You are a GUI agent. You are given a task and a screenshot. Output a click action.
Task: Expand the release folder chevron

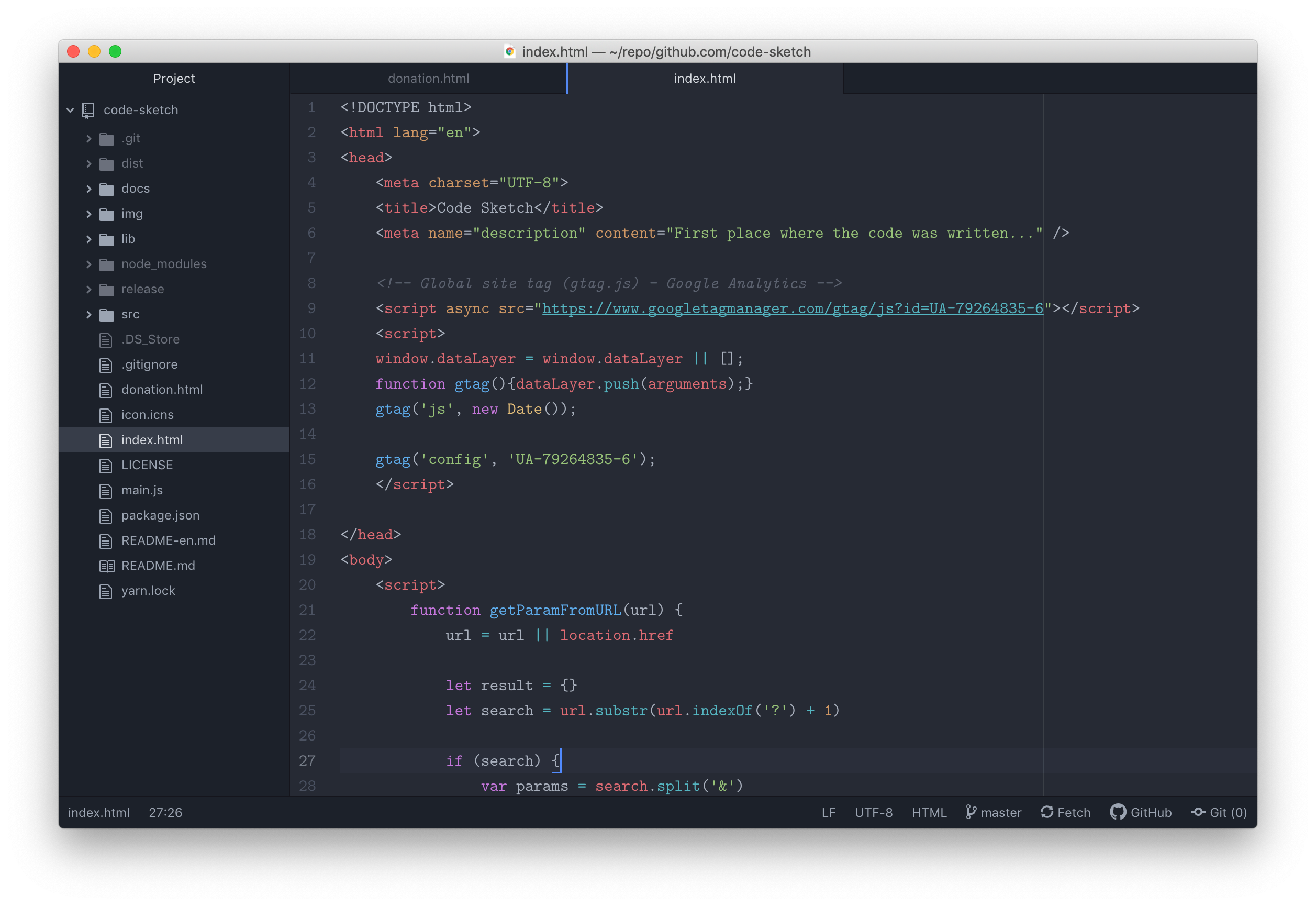pos(89,290)
